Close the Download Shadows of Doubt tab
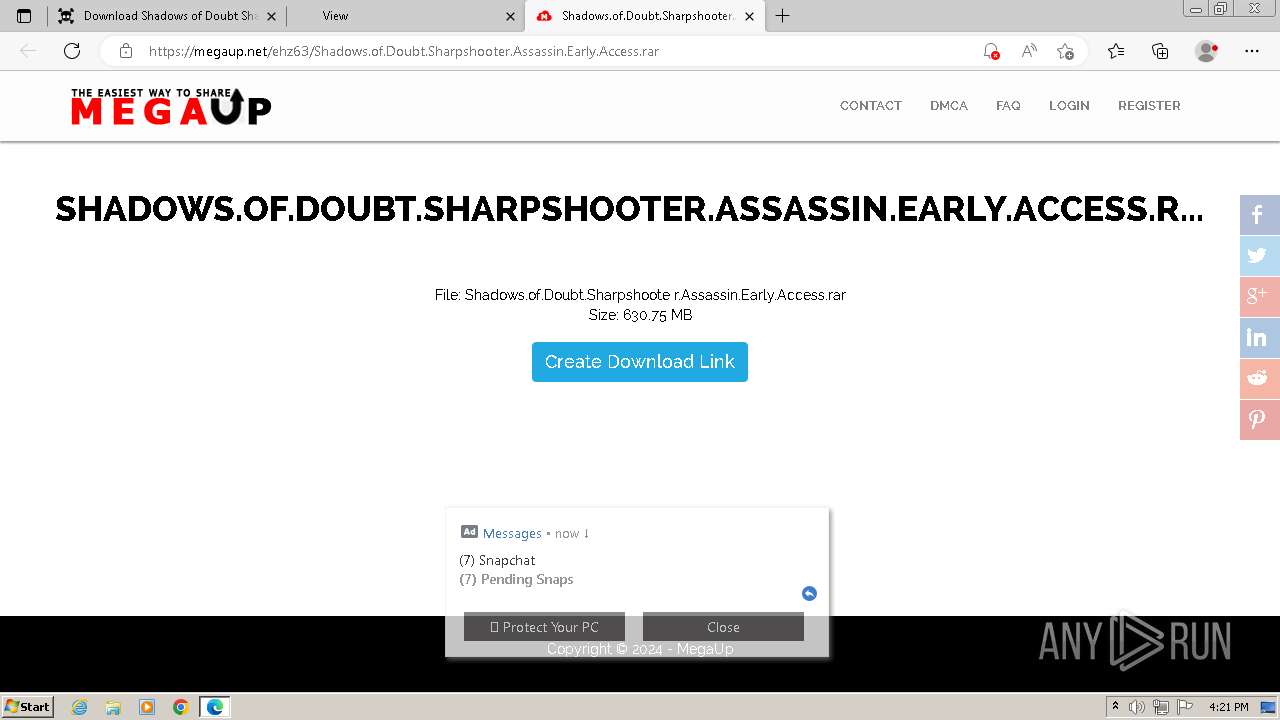Image resolution: width=1280 pixels, height=720 pixels. click(x=271, y=16)
